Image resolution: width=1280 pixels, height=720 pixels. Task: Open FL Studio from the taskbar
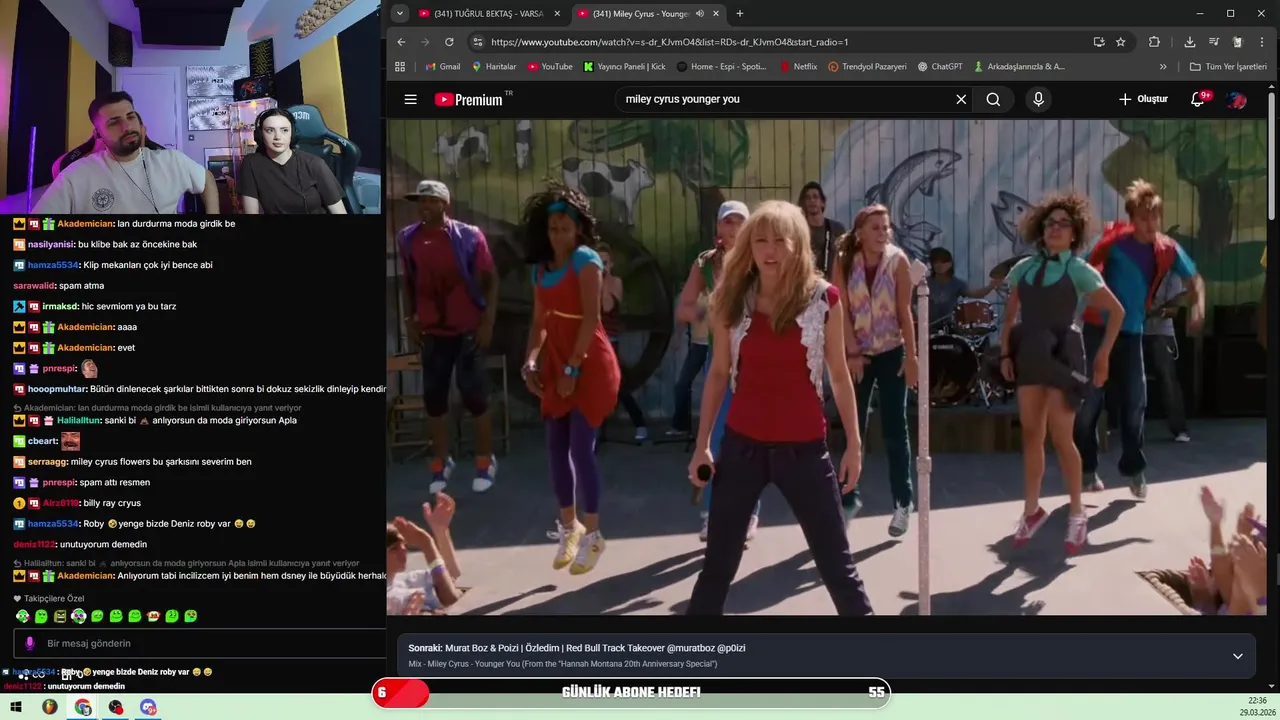tap(49, 707)
